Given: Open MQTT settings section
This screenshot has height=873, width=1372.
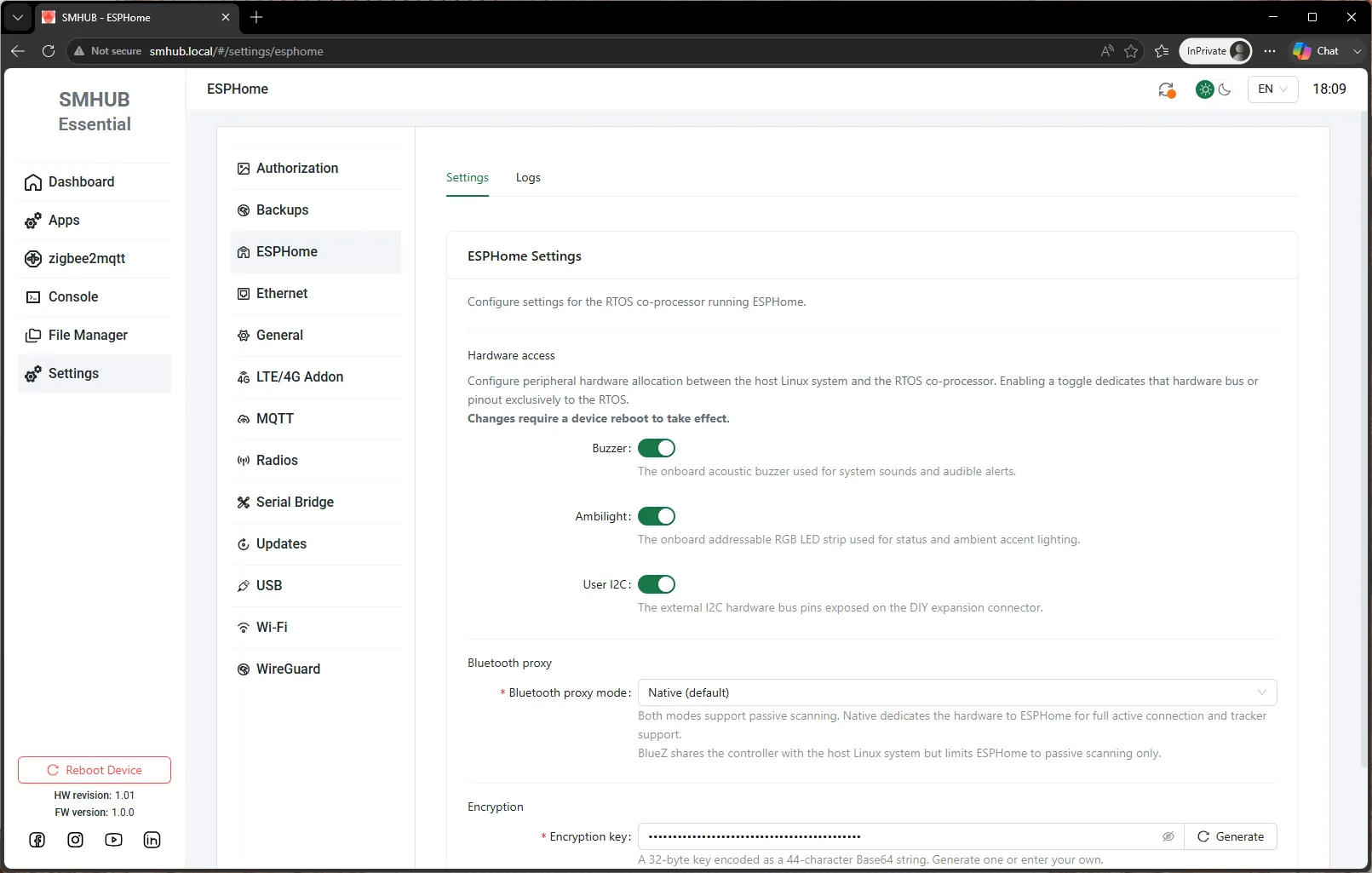Looking at the screenshot, I should 316,419.
